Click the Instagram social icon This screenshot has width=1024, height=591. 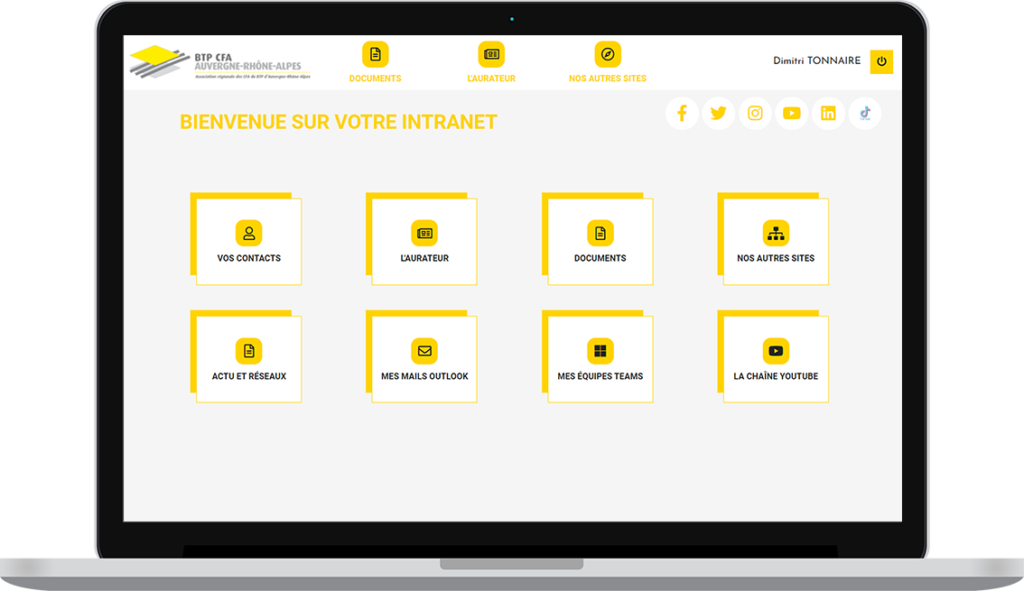pos(755,113)
